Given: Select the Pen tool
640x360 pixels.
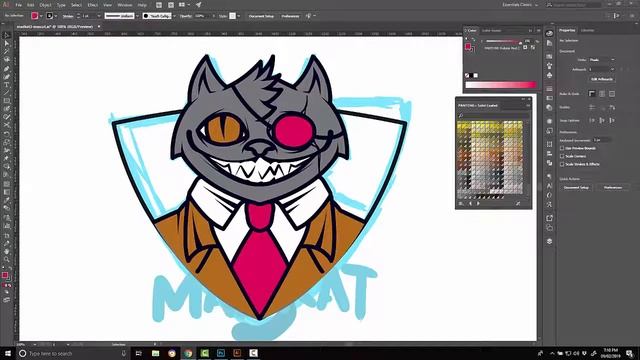Looking at the screenshot, I should coord(7,68).
